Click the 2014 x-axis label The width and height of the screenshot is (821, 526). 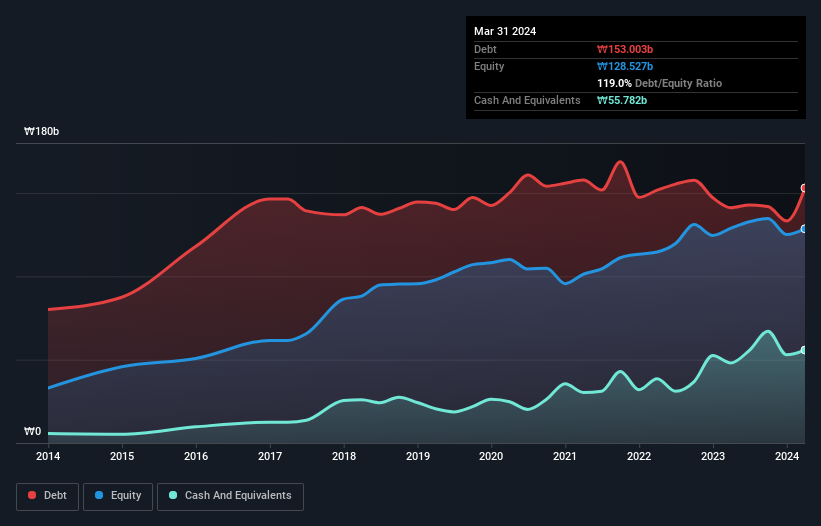(48, 456)
